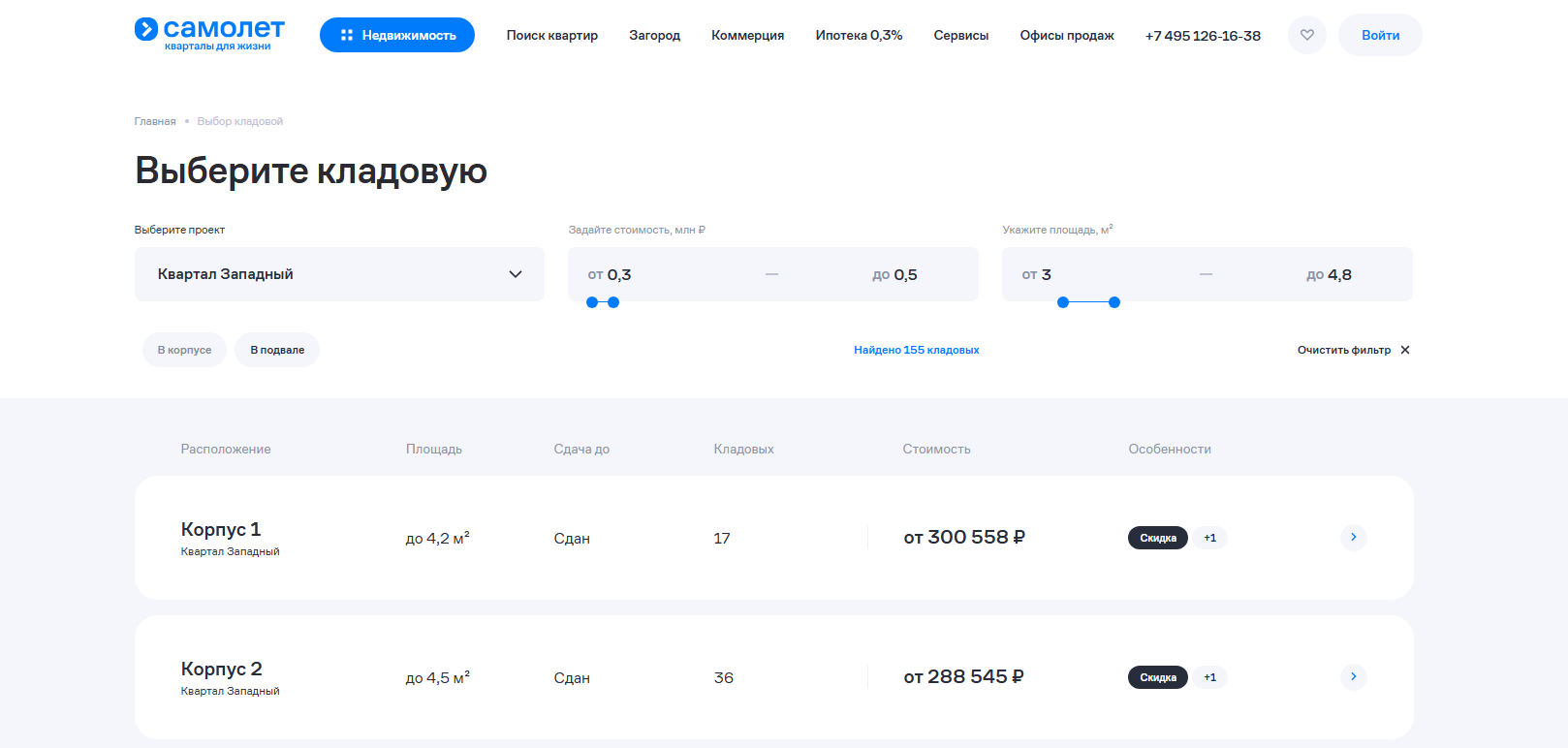Click the +1 features badge for Корпус 1
The width and height of the screenshot is (1568, 748).
point(1210,538)
